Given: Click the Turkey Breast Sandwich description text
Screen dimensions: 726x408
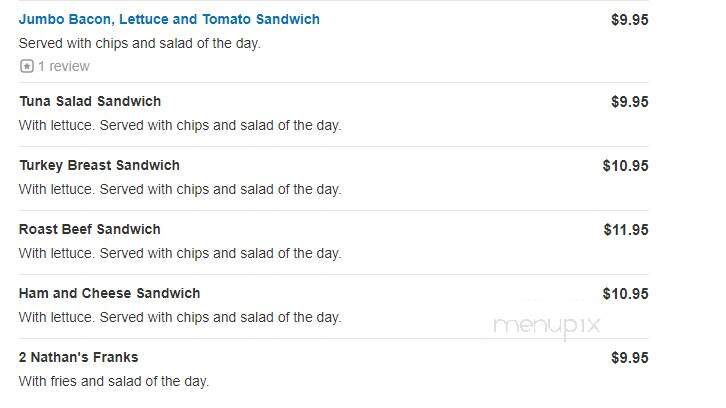Looking at the screenshot, I should [x=180, y=189].
